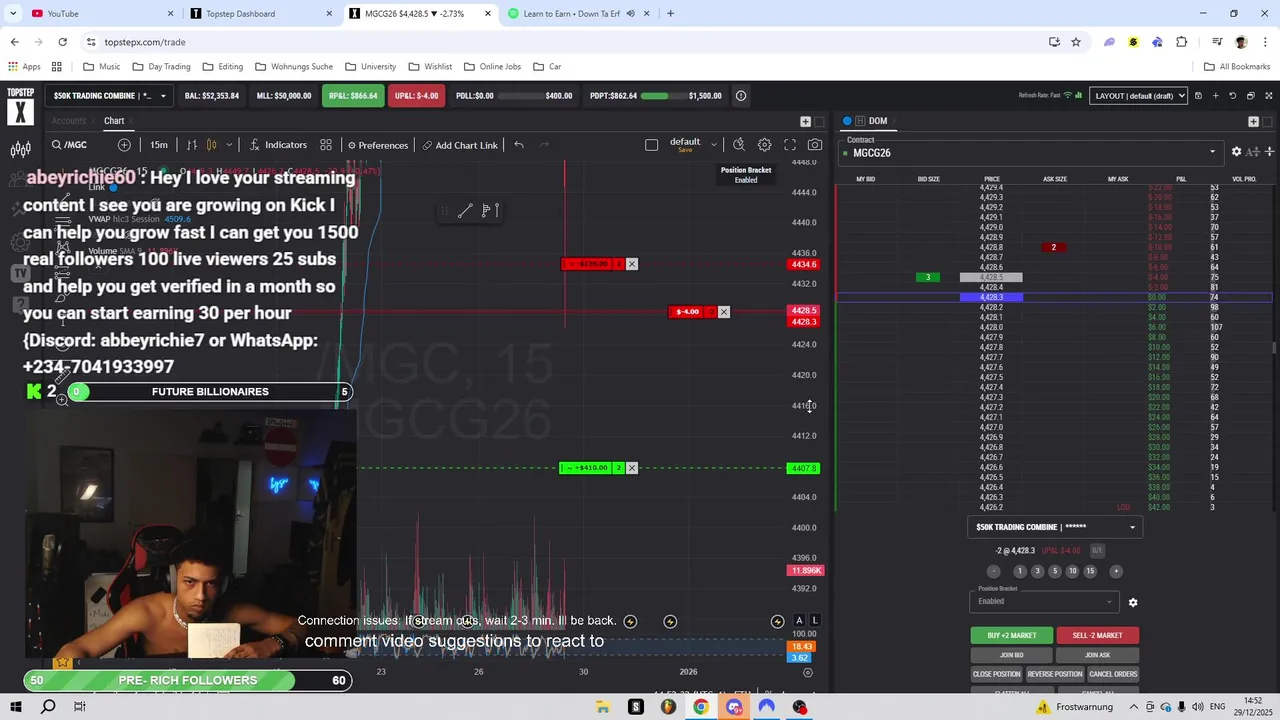Undo last chart action arrow

[519, 145]
